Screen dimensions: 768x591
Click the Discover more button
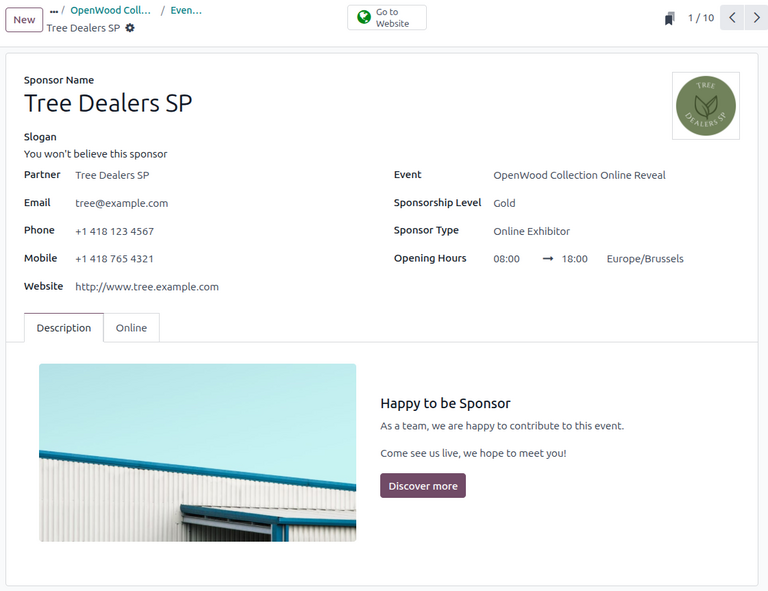[423, 486]
